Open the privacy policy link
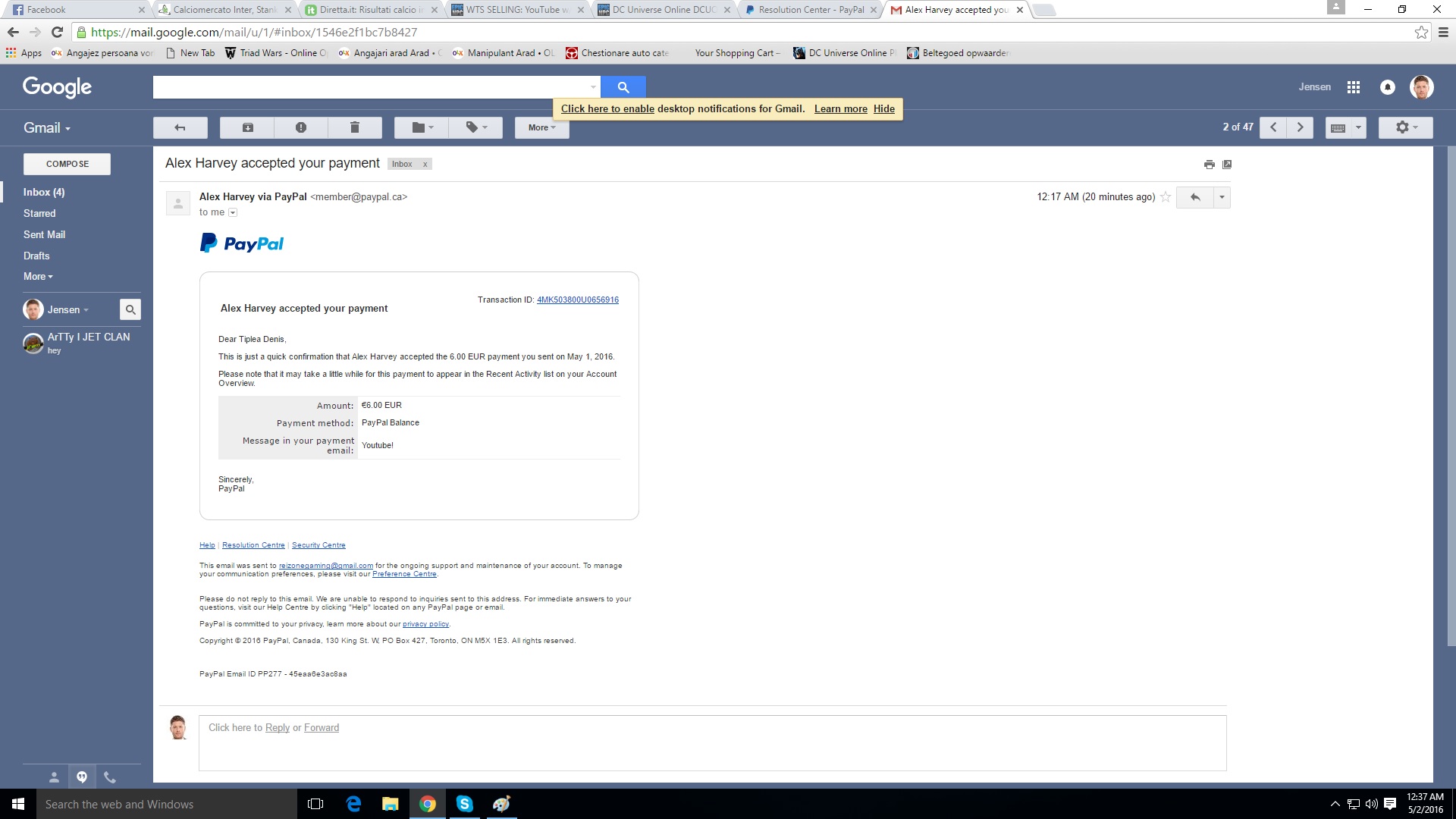Image resolution: width=1456 pixels, height=819 pixels. coord(425,624)
